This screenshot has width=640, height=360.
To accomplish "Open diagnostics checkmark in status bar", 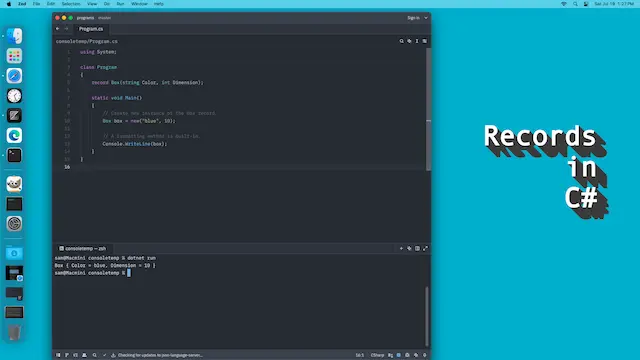I will [104, 355].
